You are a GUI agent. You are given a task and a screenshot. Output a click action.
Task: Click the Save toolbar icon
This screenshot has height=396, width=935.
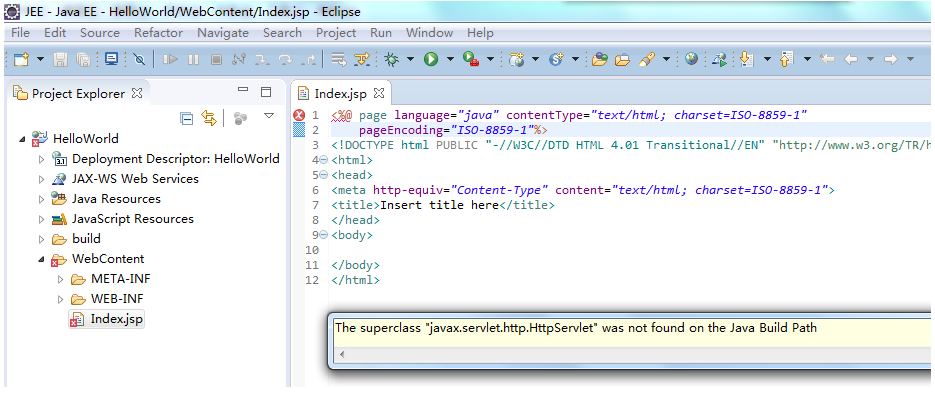coord(60,59)
